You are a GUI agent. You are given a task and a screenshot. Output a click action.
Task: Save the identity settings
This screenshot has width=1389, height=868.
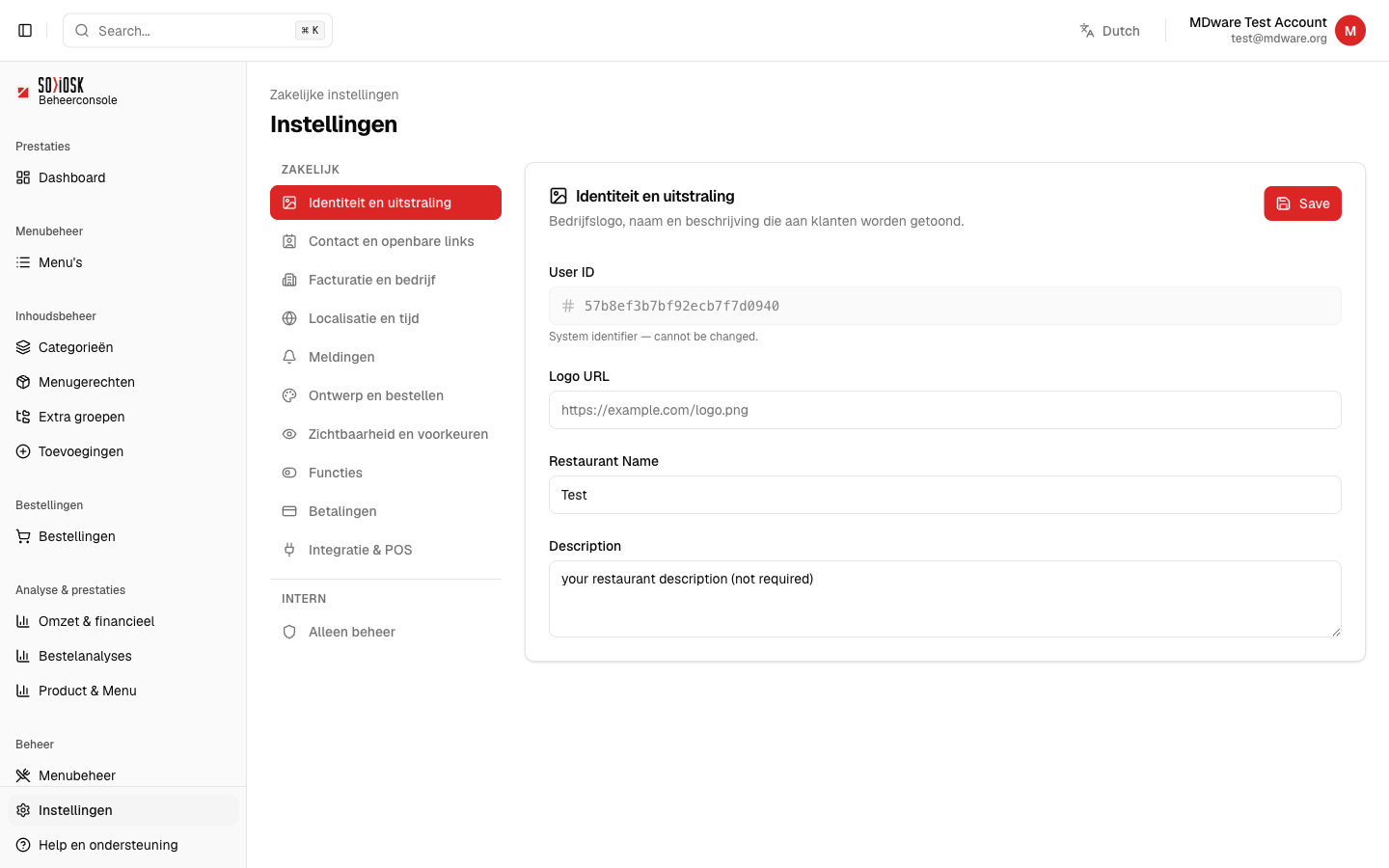point(1302,203)
